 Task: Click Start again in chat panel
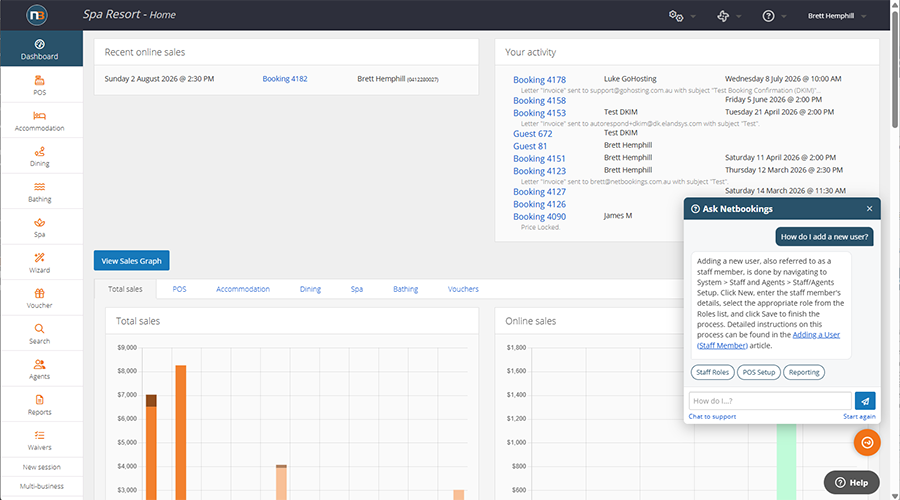tap(859, 416)
